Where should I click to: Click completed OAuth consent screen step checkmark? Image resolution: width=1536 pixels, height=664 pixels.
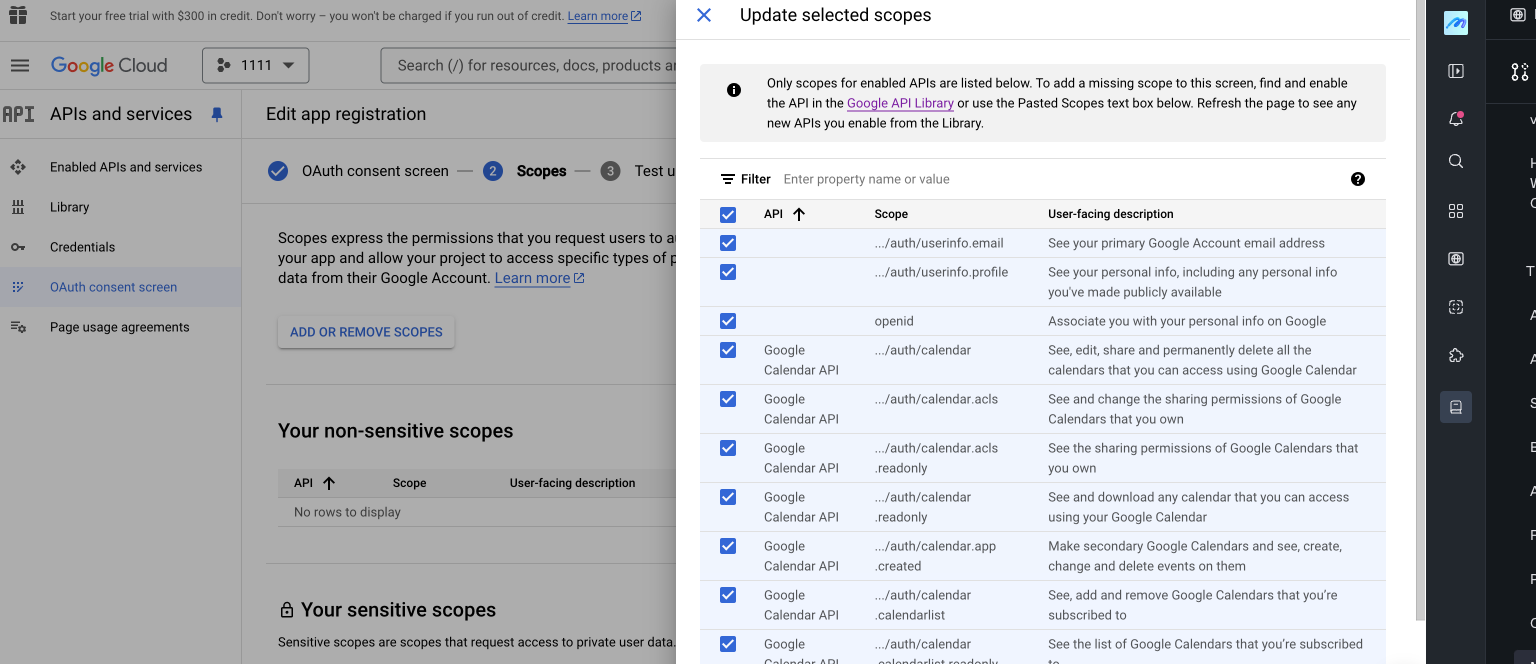278,171
